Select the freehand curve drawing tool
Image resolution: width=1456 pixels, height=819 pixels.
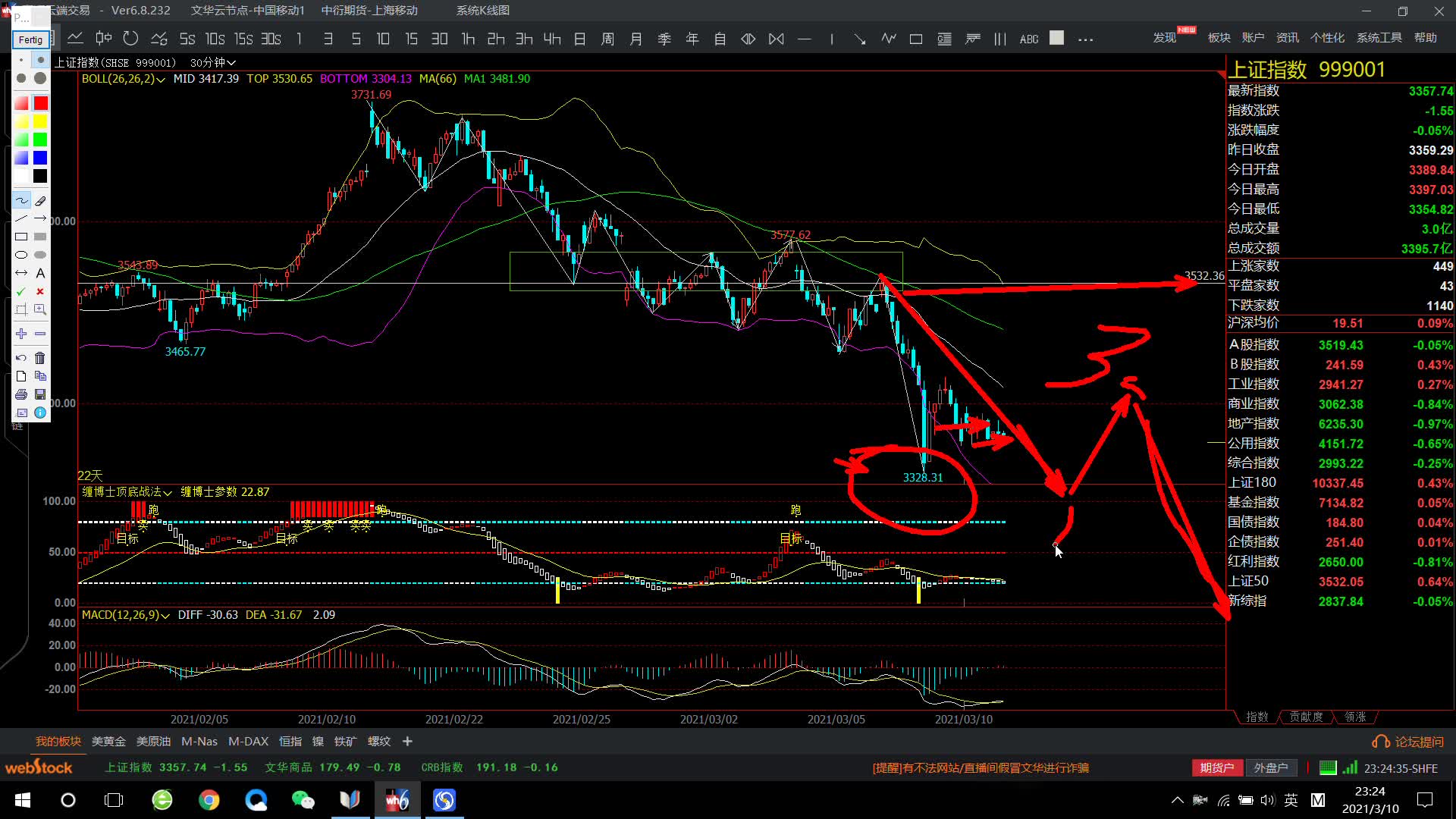point(21,201)
